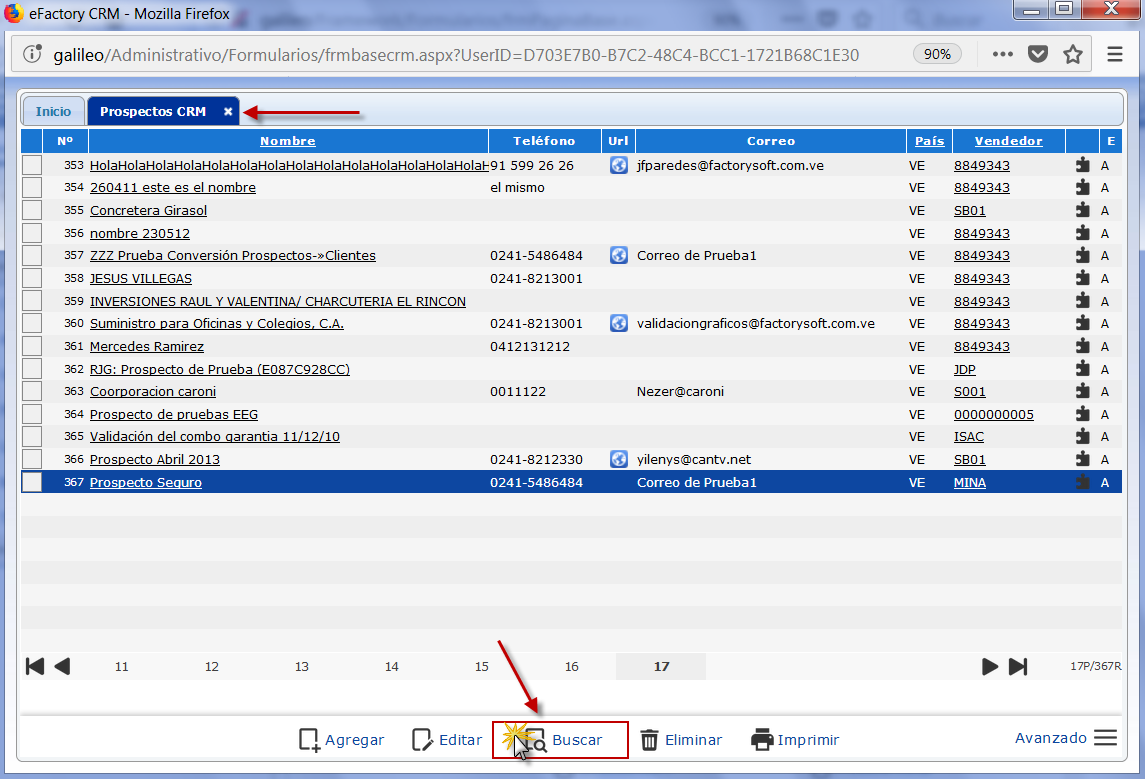Screen dimensions: 1145x779
Task: Go to the first page of records
Action: click(35, 666)
